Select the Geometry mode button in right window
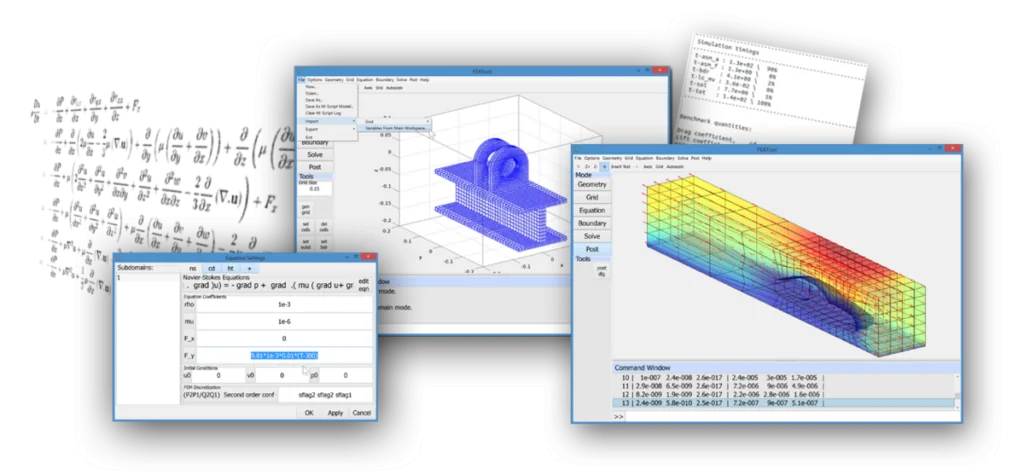The image size is (1024, 475). (x=592, y=184)
